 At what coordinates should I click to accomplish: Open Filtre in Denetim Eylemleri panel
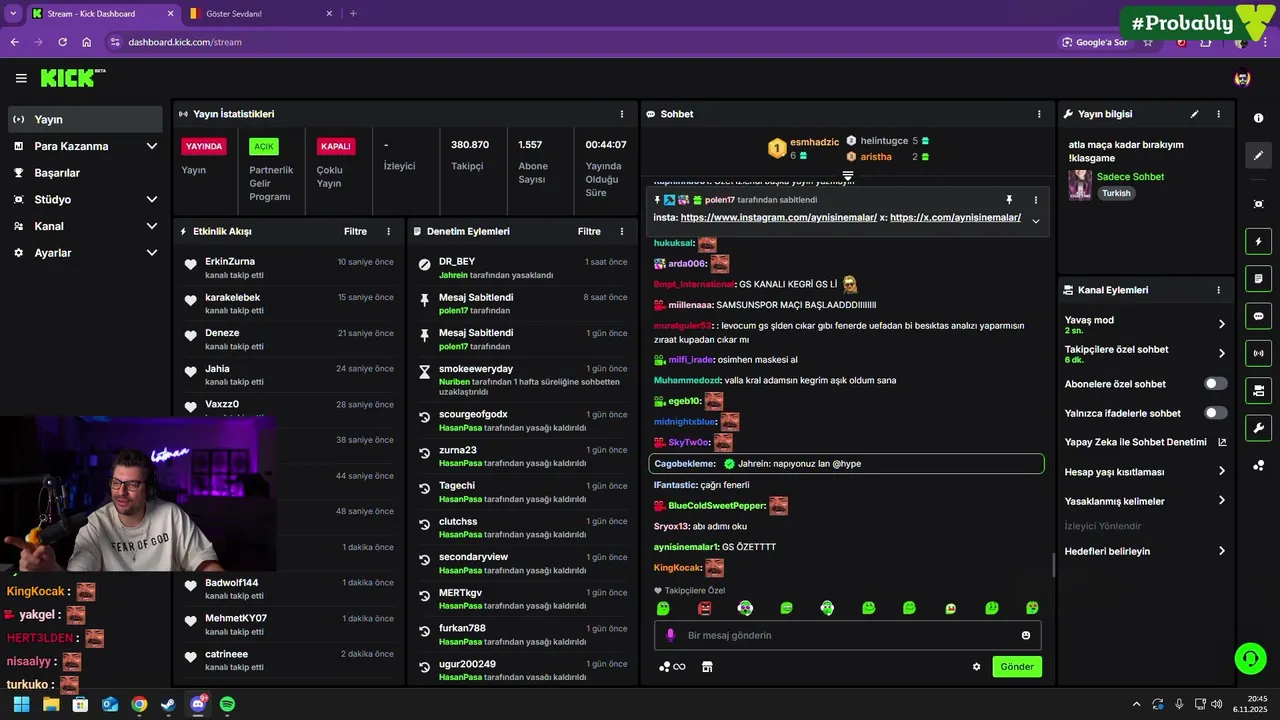(589, 231)
